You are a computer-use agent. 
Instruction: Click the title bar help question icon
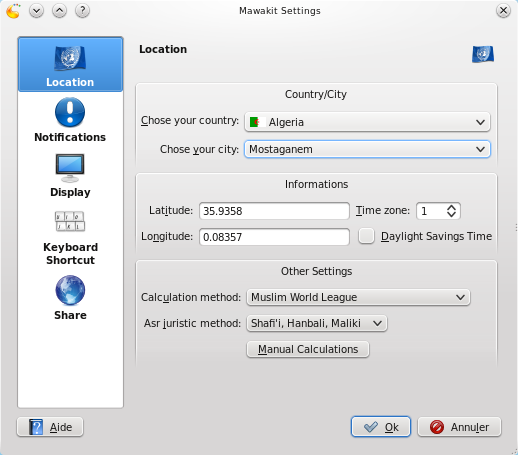click(x=82, y=11)
